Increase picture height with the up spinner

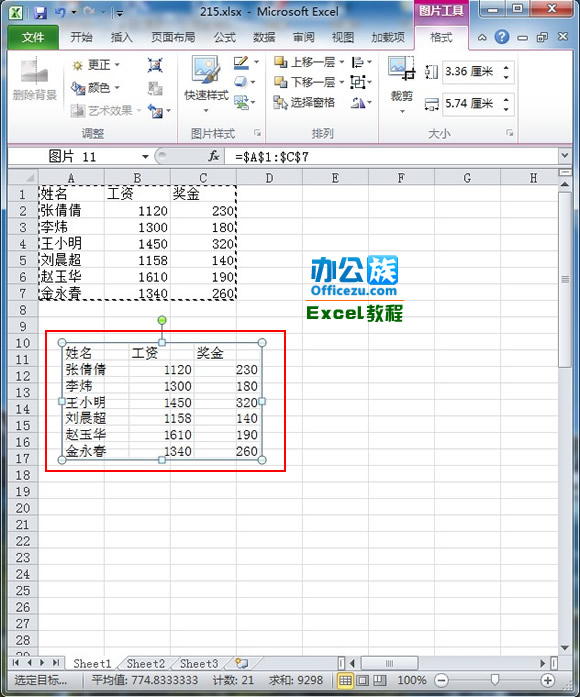506,67
